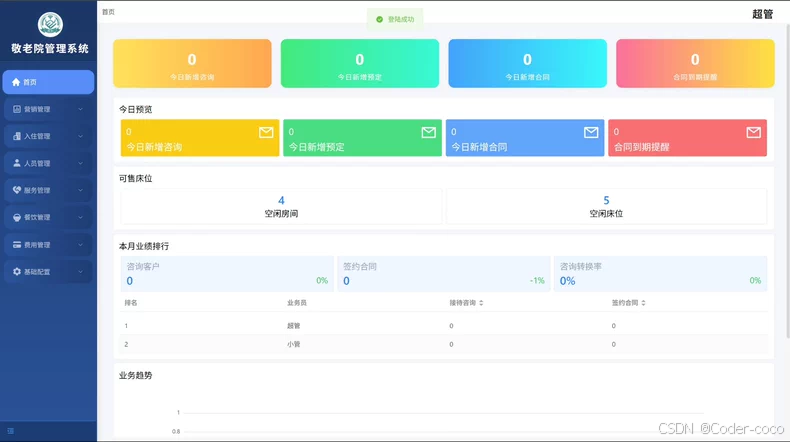790x442 pixels.
Task: Expand the 营销管理 menu chevron
Action: (80, 109)
